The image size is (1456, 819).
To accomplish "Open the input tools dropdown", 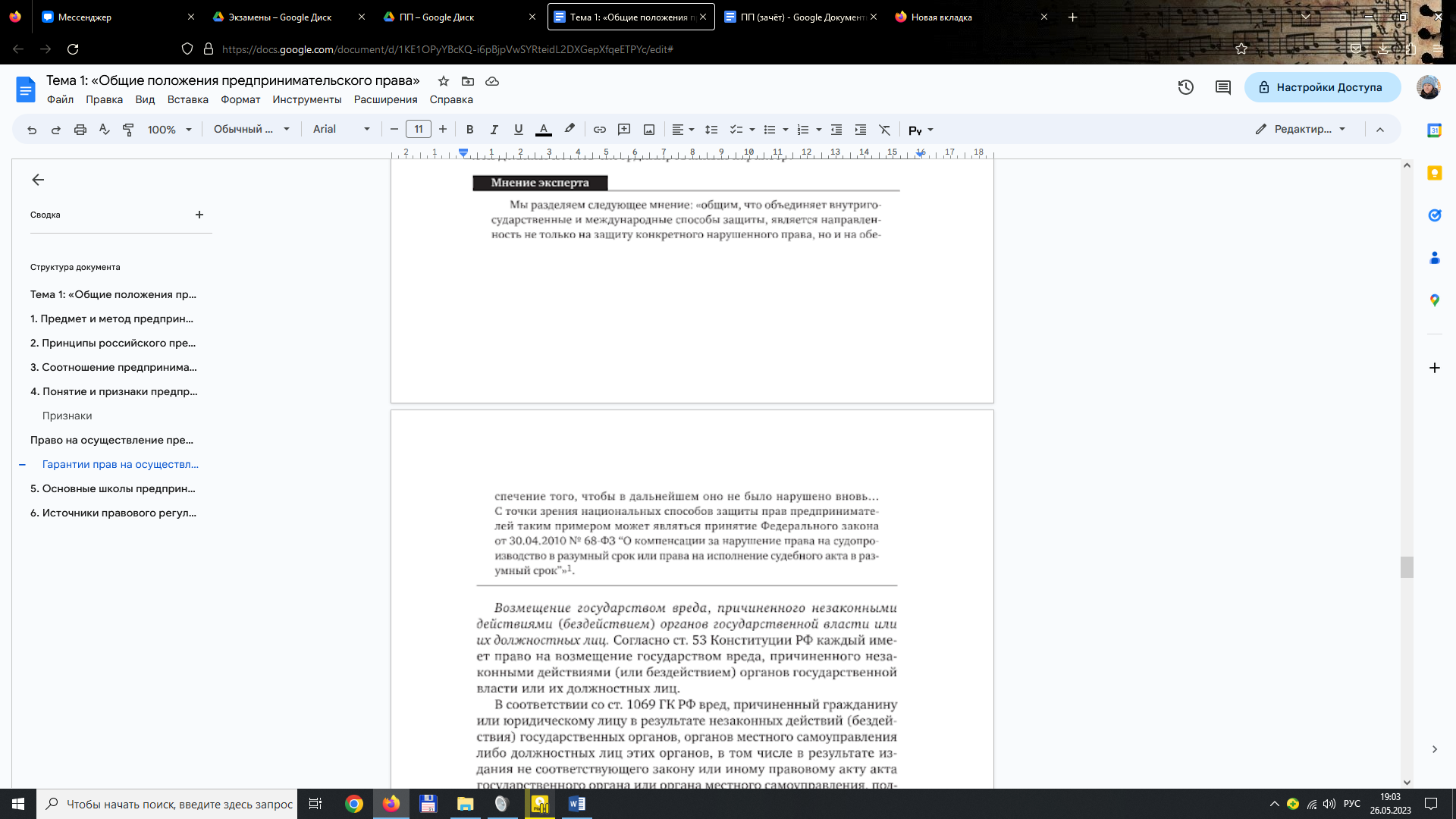I will click(930, 130).
